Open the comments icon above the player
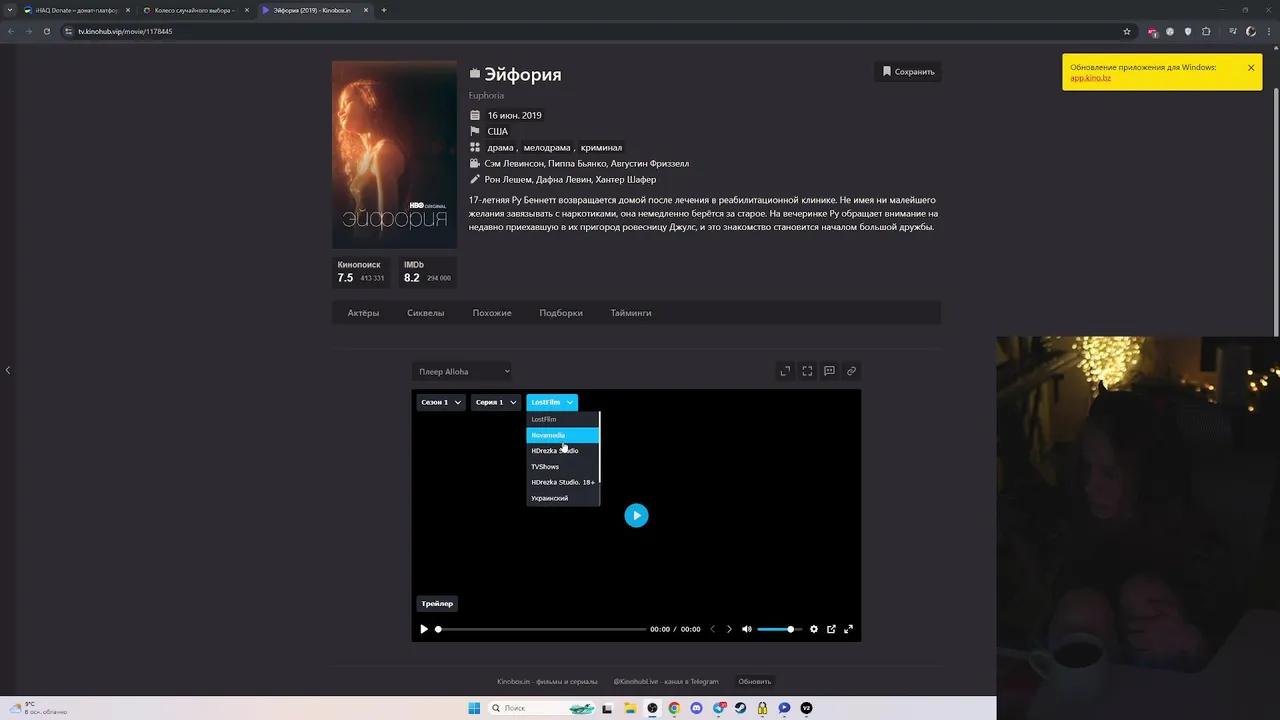Image resolution: width=1280 pixels, height=720 pixels. click(829, 371)
